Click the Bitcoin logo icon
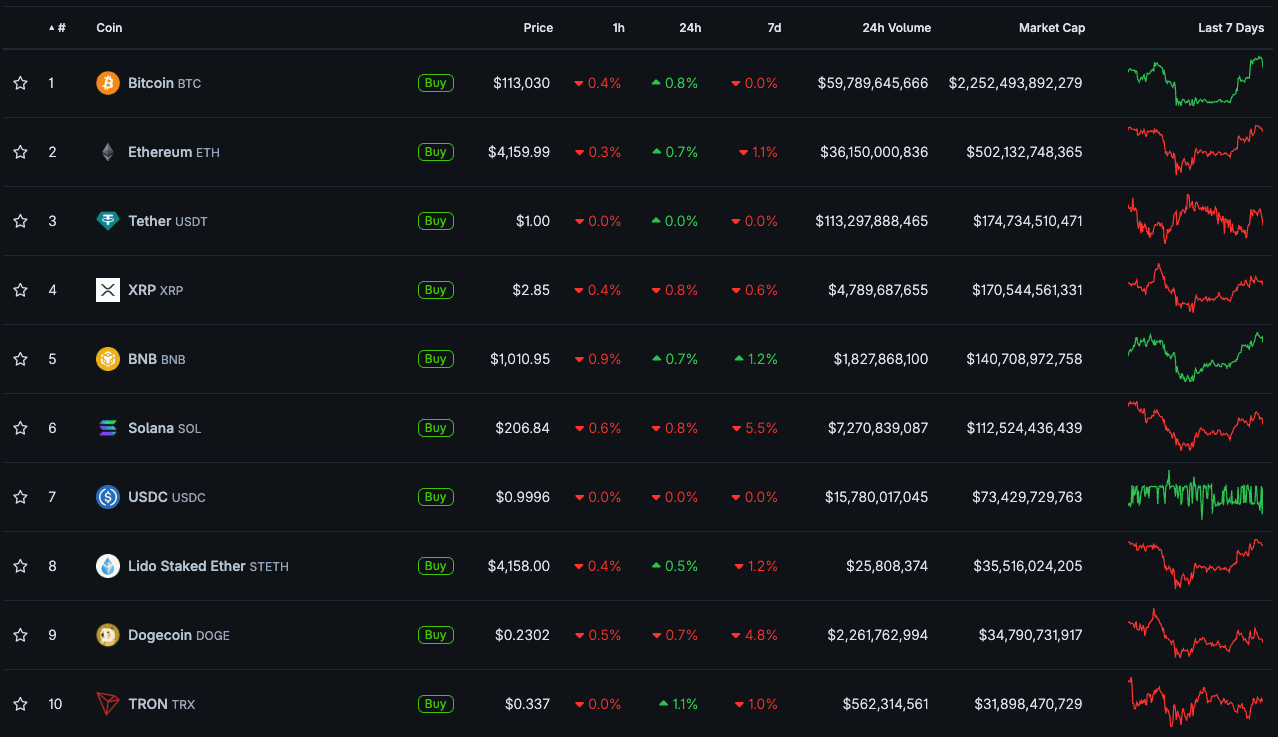The height and width of the screenshot is (737, 1278). tap(108, 83)
